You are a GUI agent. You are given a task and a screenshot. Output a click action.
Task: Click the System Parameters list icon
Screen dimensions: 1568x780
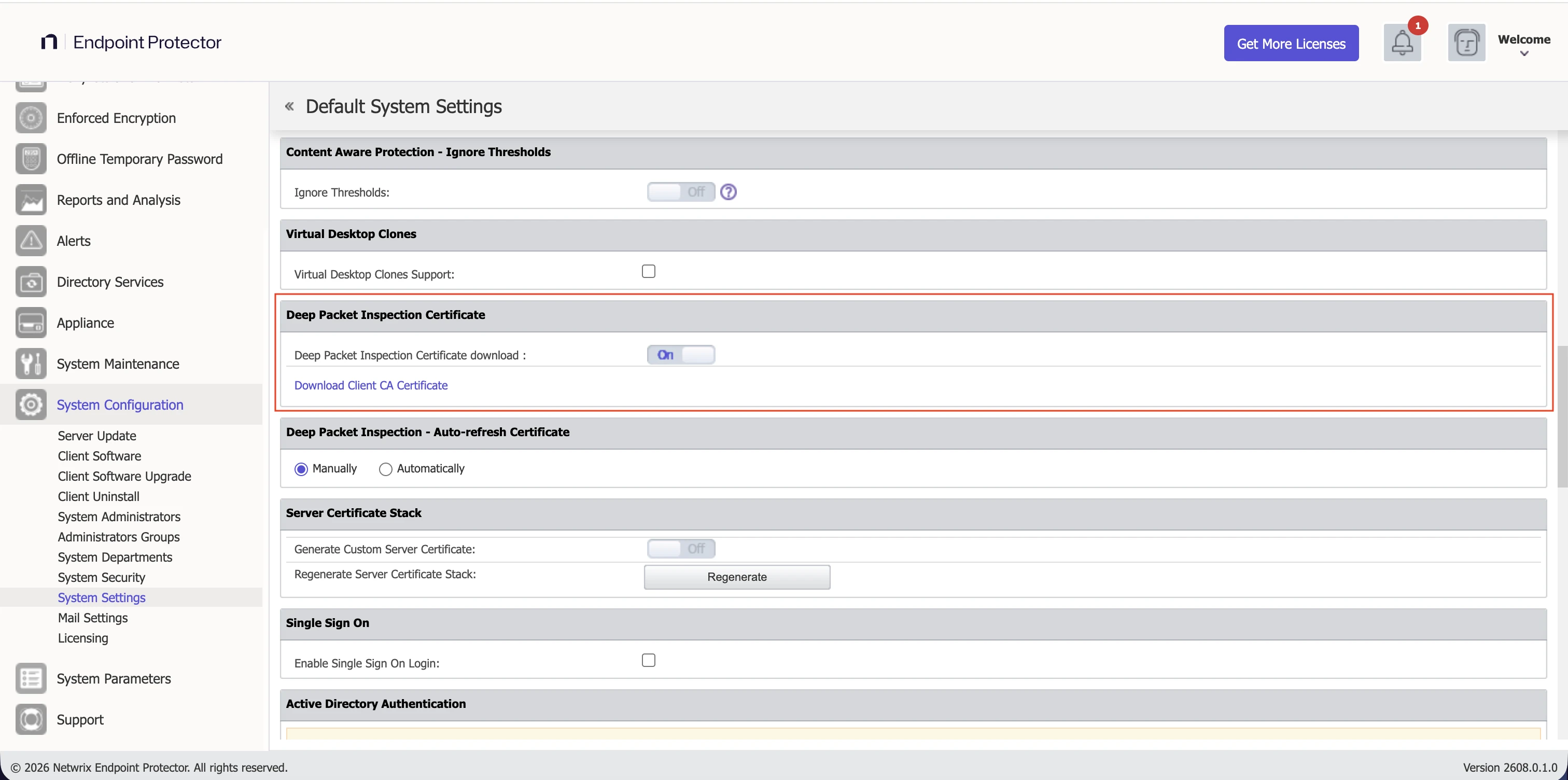pos(31,678)
